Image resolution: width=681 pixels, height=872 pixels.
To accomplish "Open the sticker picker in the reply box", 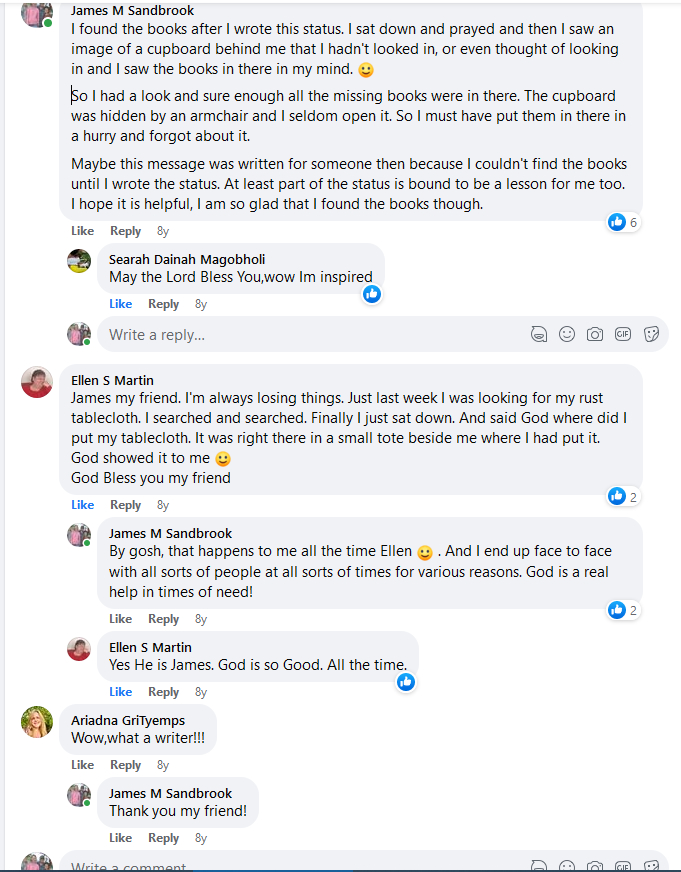I will [x=651, y=334].
